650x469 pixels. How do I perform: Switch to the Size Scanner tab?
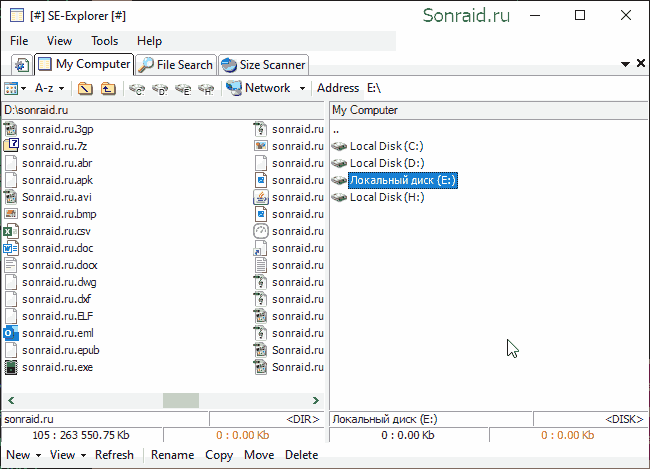[263, 65]
